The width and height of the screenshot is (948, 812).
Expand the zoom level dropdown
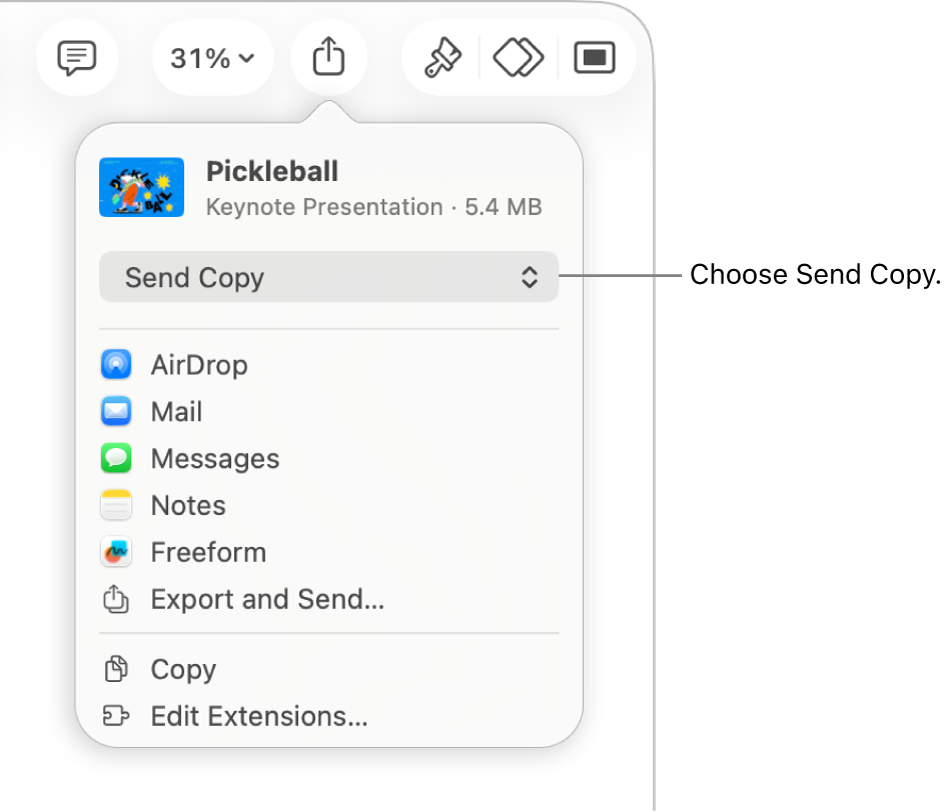tap(212, 57)
